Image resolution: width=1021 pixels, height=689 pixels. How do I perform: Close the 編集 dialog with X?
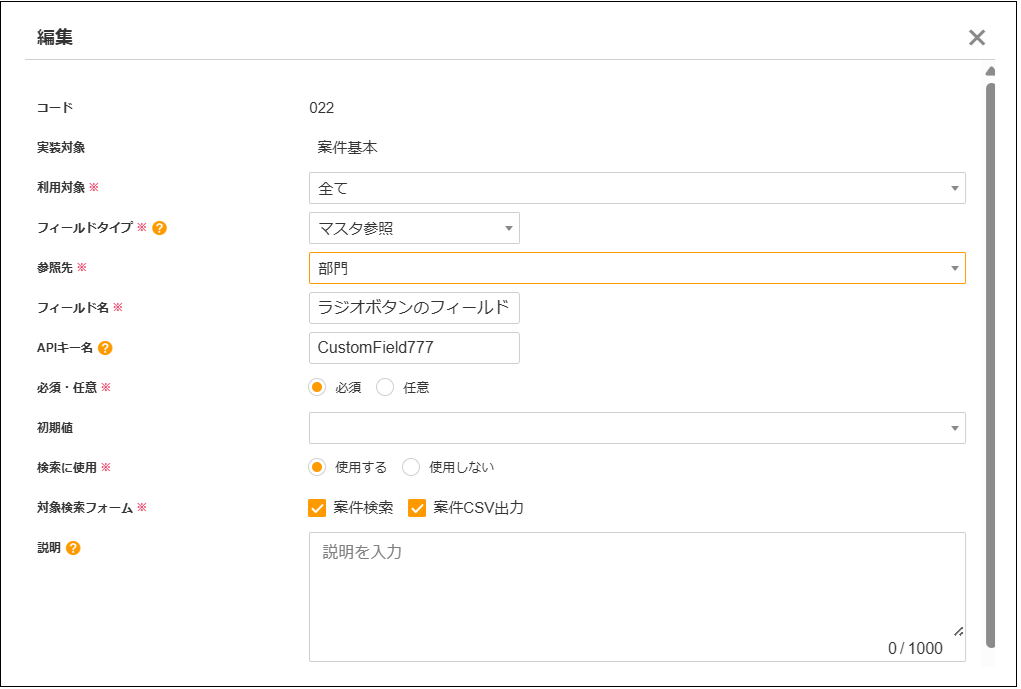coord(977,38)
